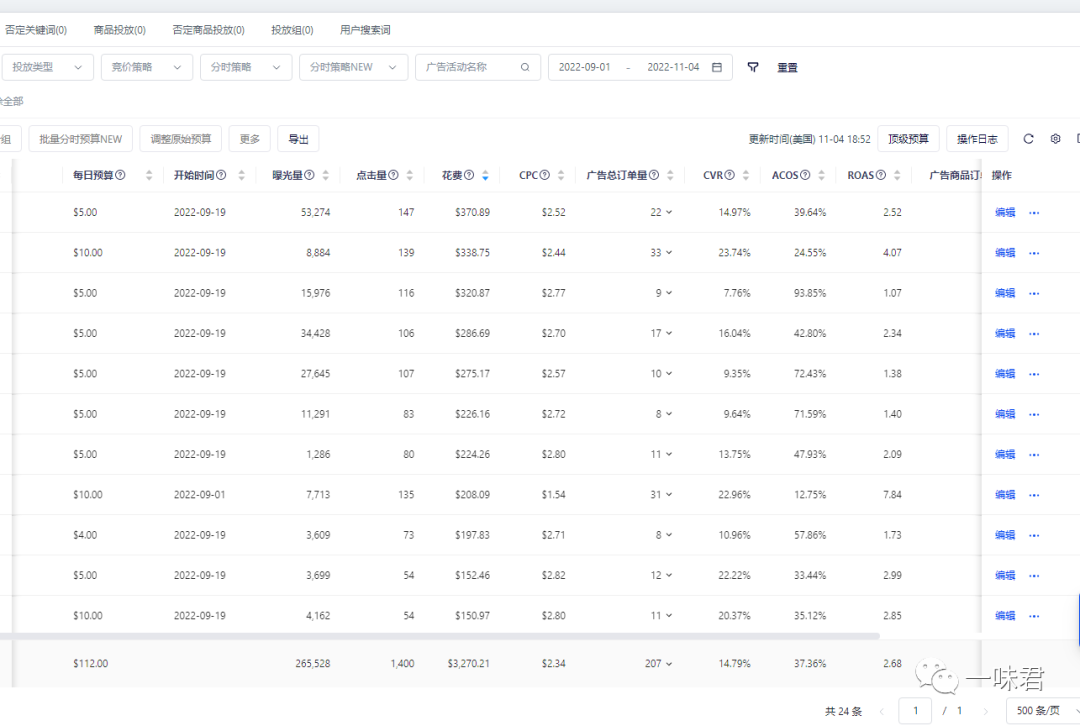Screen dimensions: 1080x726
Task: Click the sort arrows on 花费 column
Action: coord(484,175)
